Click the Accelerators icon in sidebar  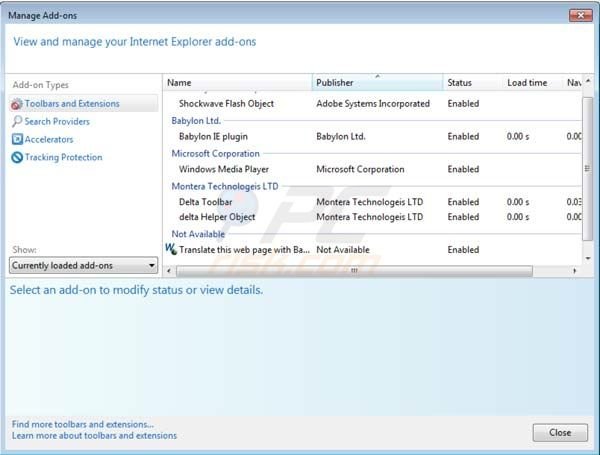click(16, 140)
